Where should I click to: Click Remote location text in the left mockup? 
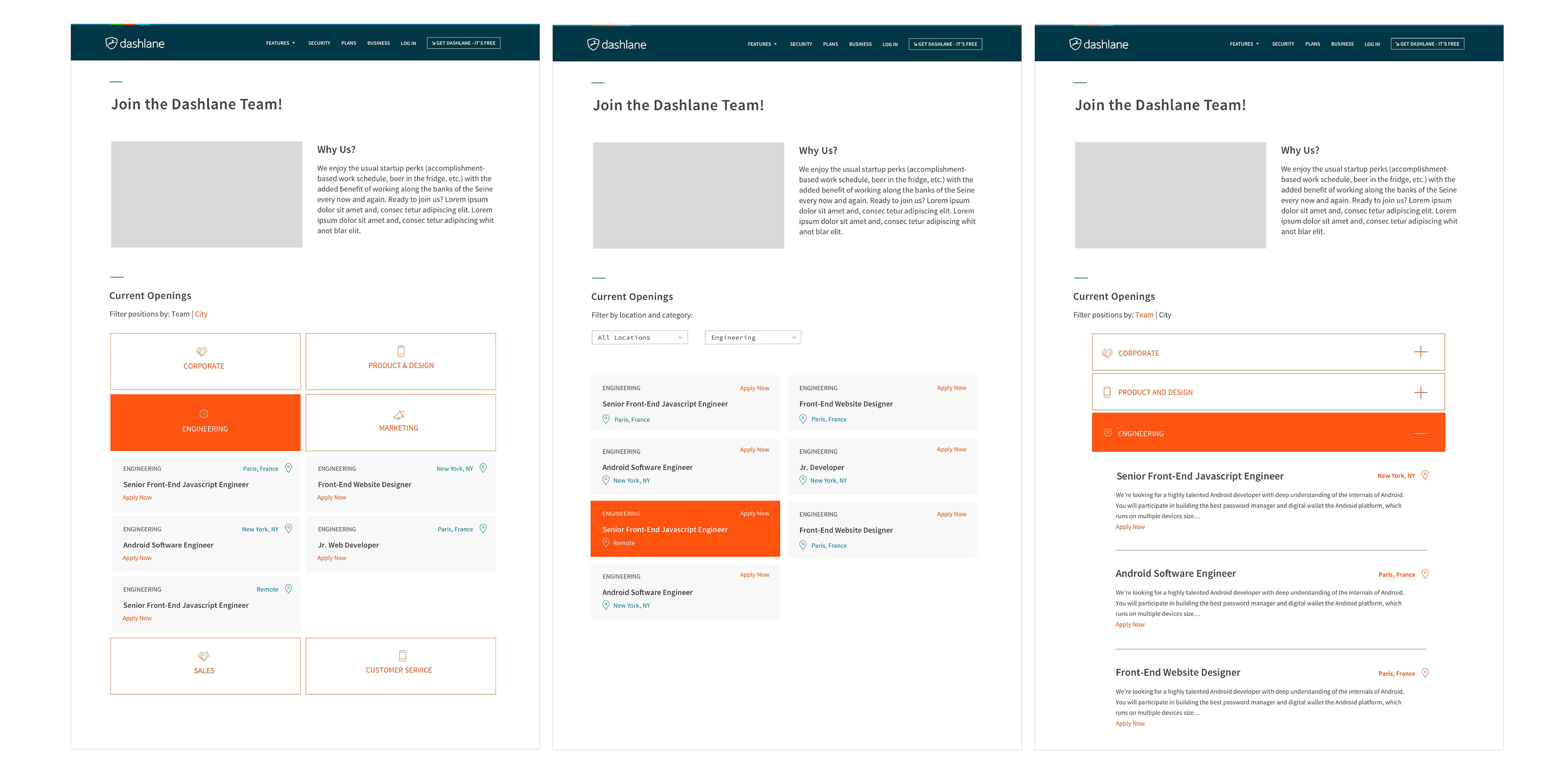point(267,589)
